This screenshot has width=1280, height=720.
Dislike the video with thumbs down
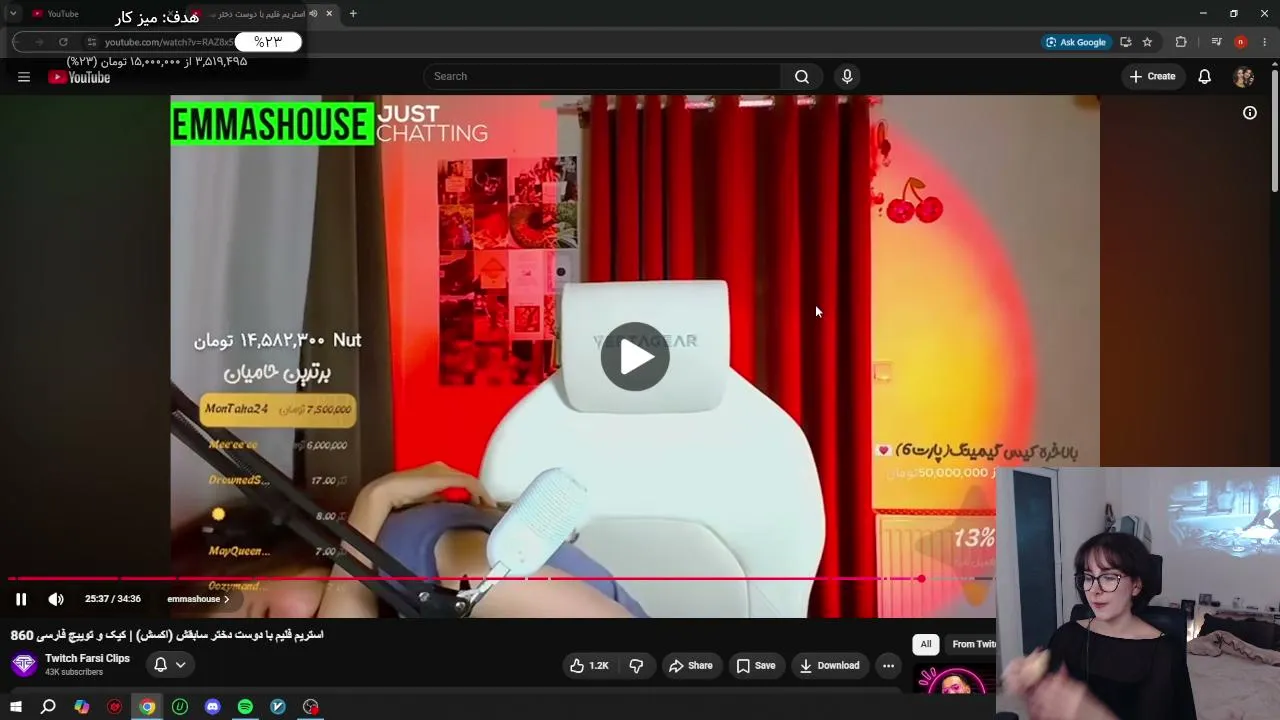[636, 665]
